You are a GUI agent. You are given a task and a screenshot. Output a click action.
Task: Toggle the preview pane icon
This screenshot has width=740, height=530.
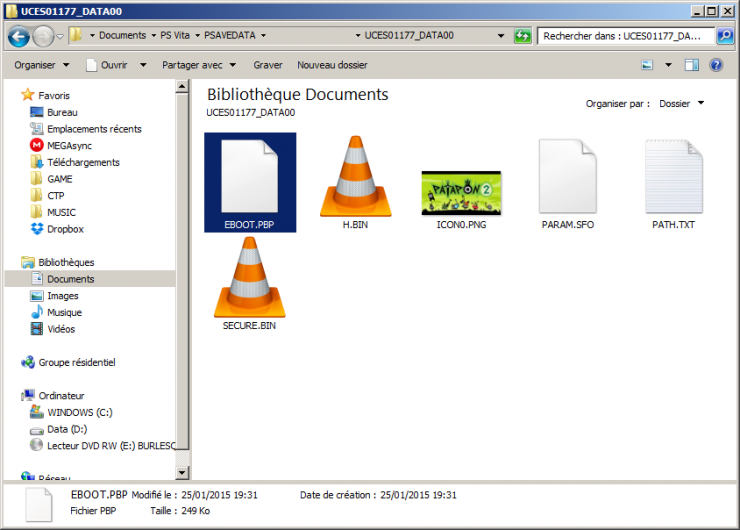pos(692,65)
